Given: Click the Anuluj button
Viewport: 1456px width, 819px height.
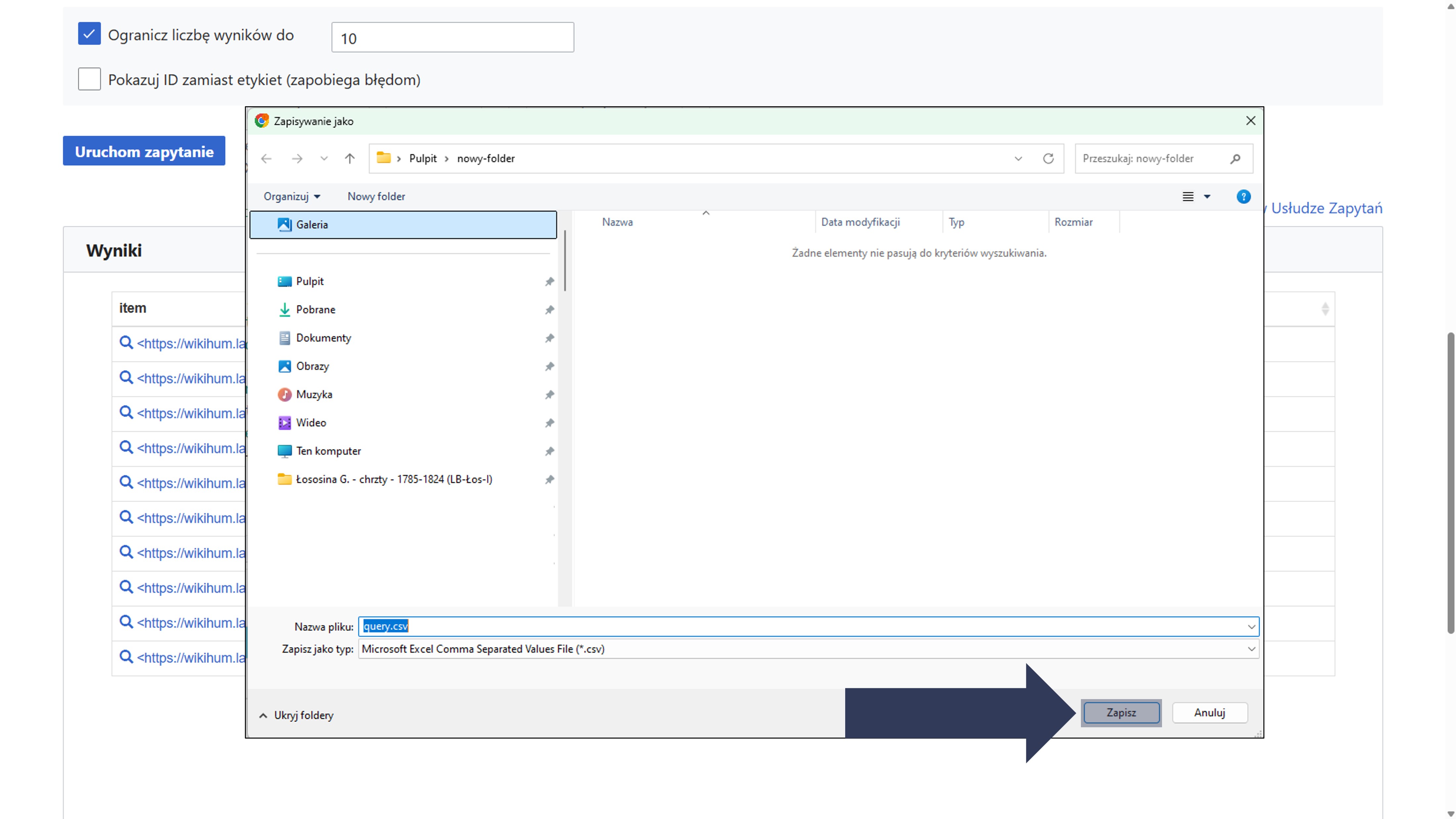Looking at the screenshot, I should tap(1209, 712).
